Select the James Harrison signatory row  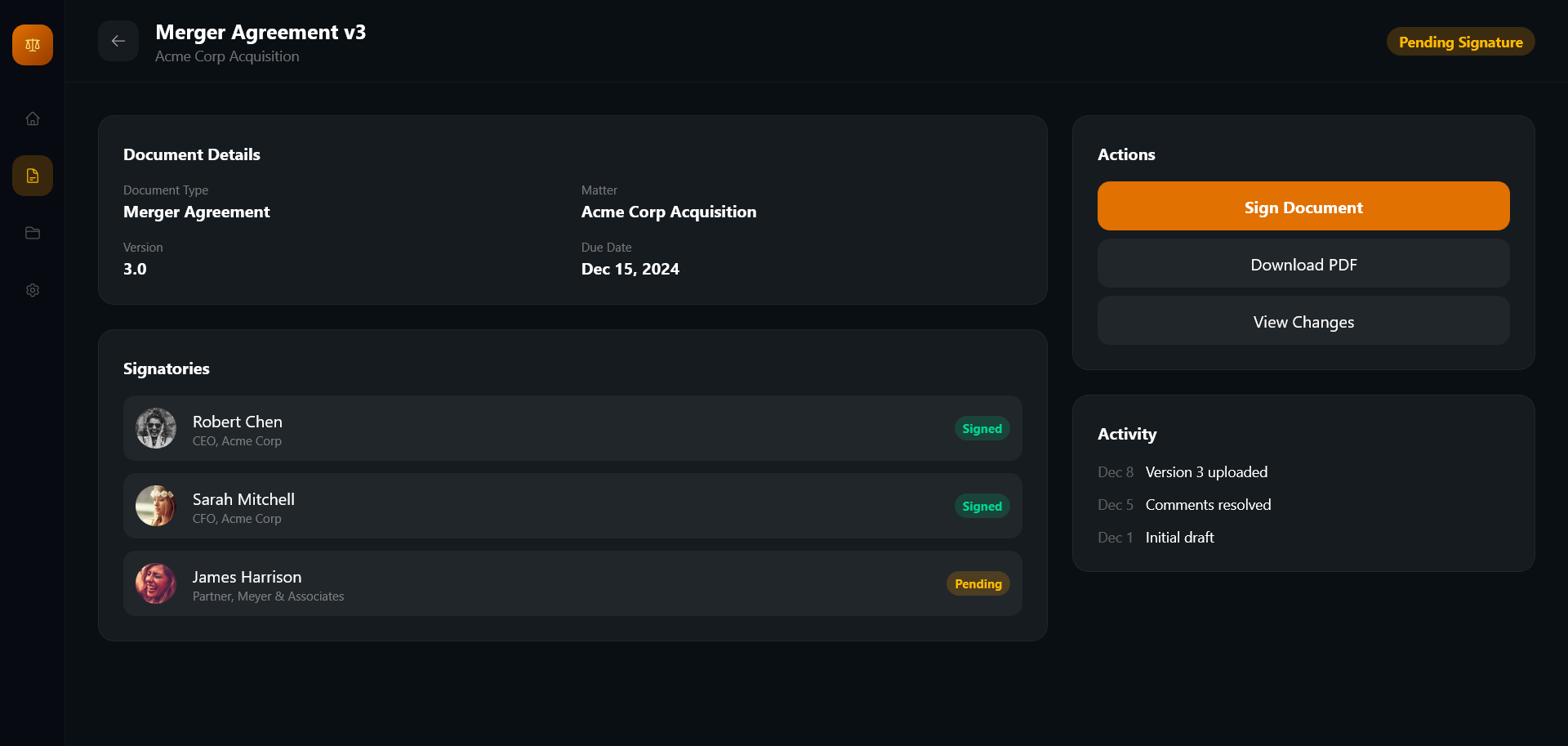(x=572, y=583)
